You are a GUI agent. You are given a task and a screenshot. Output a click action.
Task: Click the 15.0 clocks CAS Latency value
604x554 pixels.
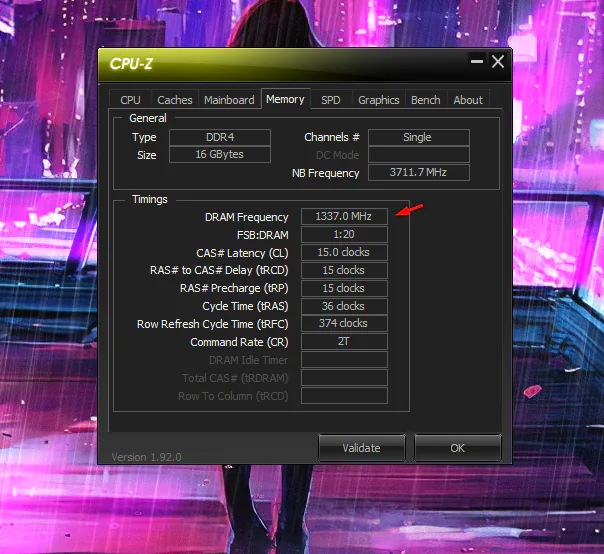tap(344, 252)
